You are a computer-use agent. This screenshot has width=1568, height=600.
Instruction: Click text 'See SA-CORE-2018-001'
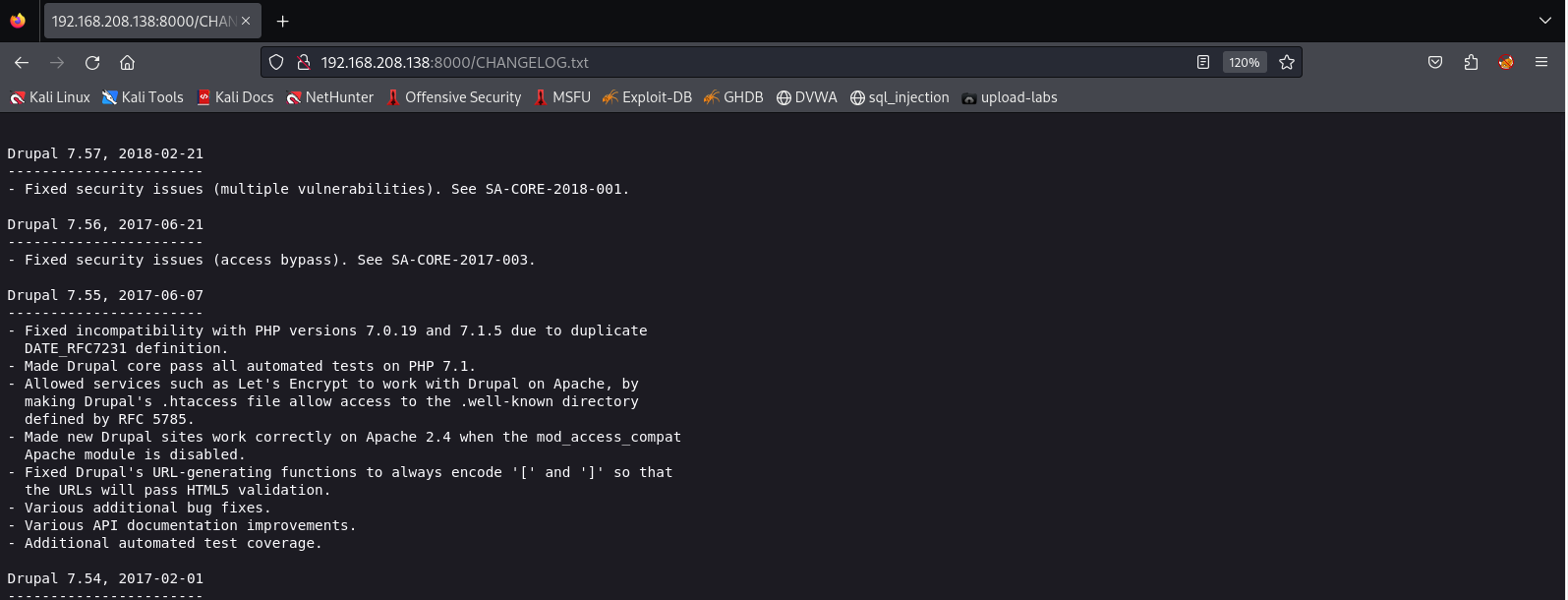[537, 189]
